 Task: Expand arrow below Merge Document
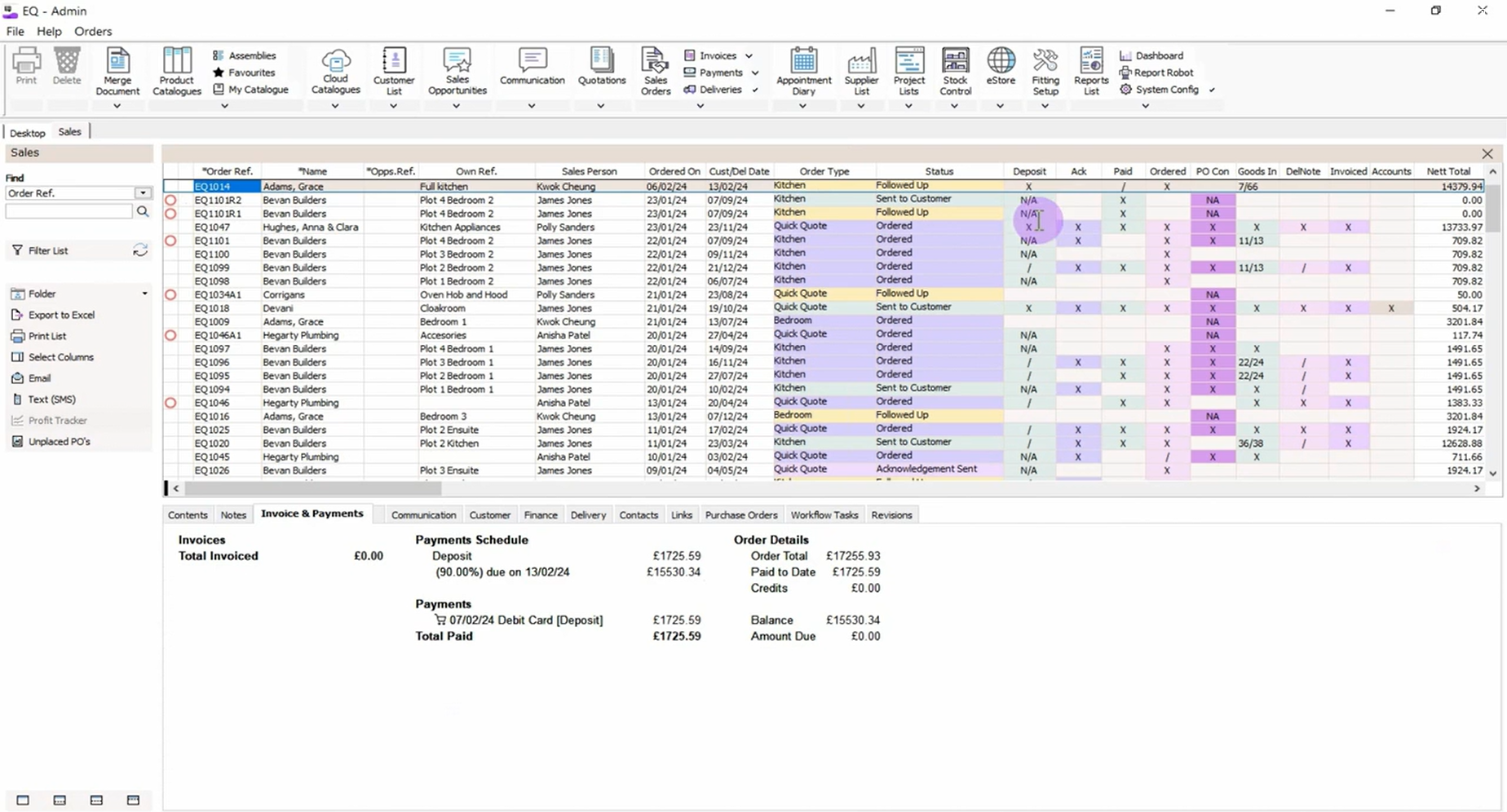(x=117, y=106)
